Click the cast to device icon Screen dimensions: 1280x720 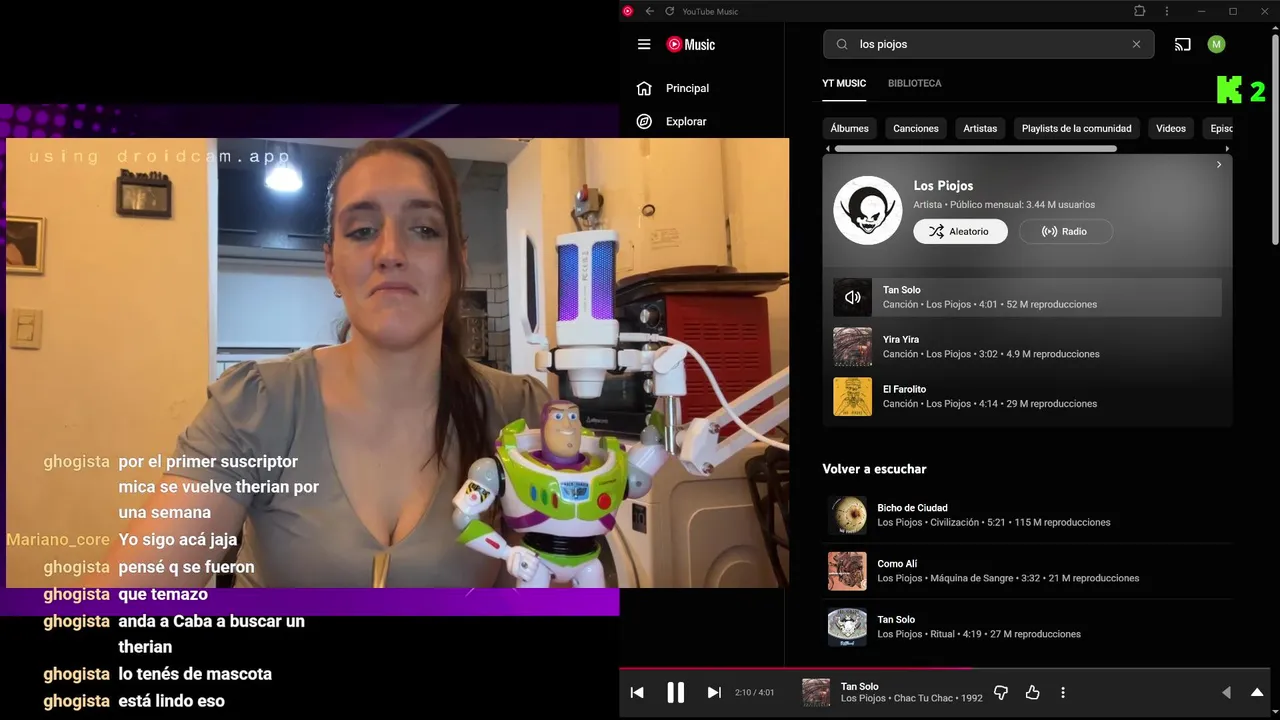(1183, 44)
